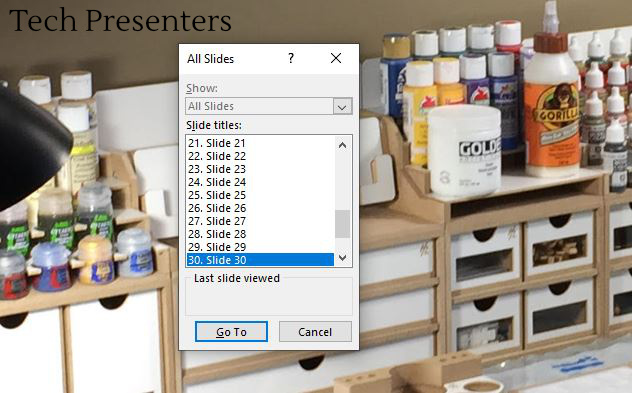Select 27. Slide 27 in list
The width and height of the screenshot is (632, 393).
pyautogui.click(x=260, y=221)
